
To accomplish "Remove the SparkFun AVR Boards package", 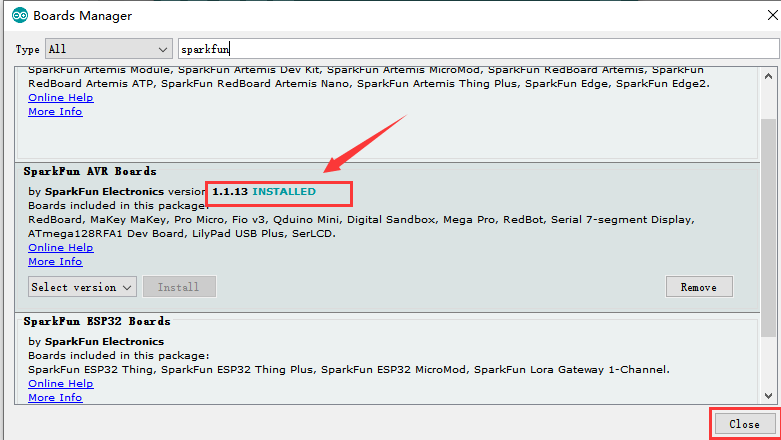I will tap(698, 287).
